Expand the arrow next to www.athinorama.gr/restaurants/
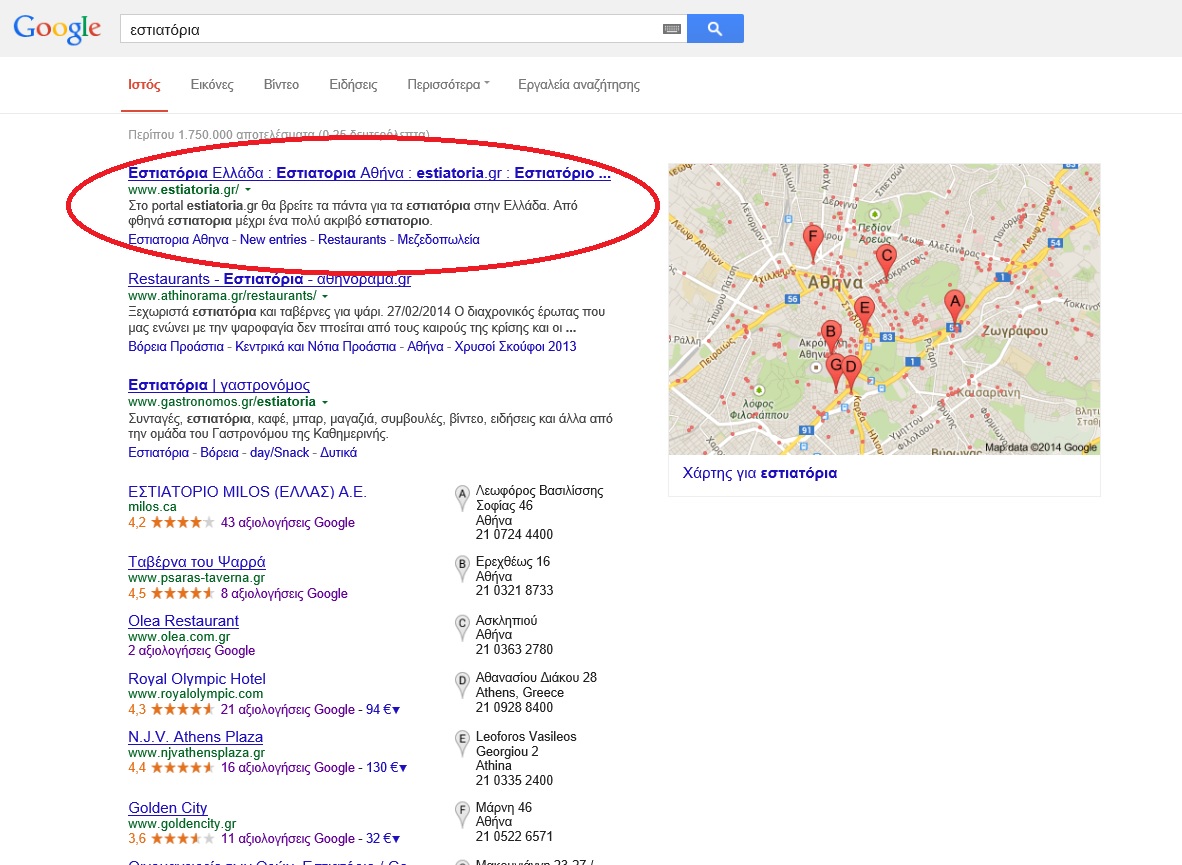Image resolution: width=1182 pixels, height=865 pixels. pyautogui.click(x=325, y=296)
